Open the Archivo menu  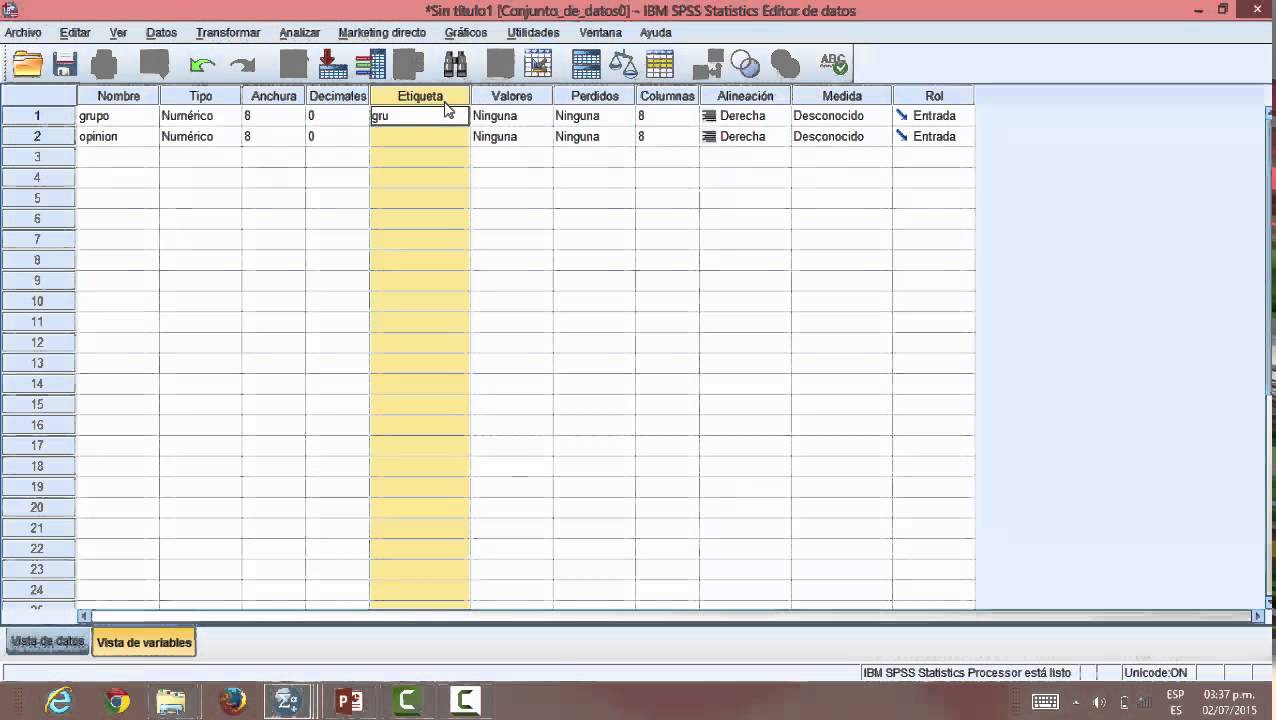click(23, 33)
